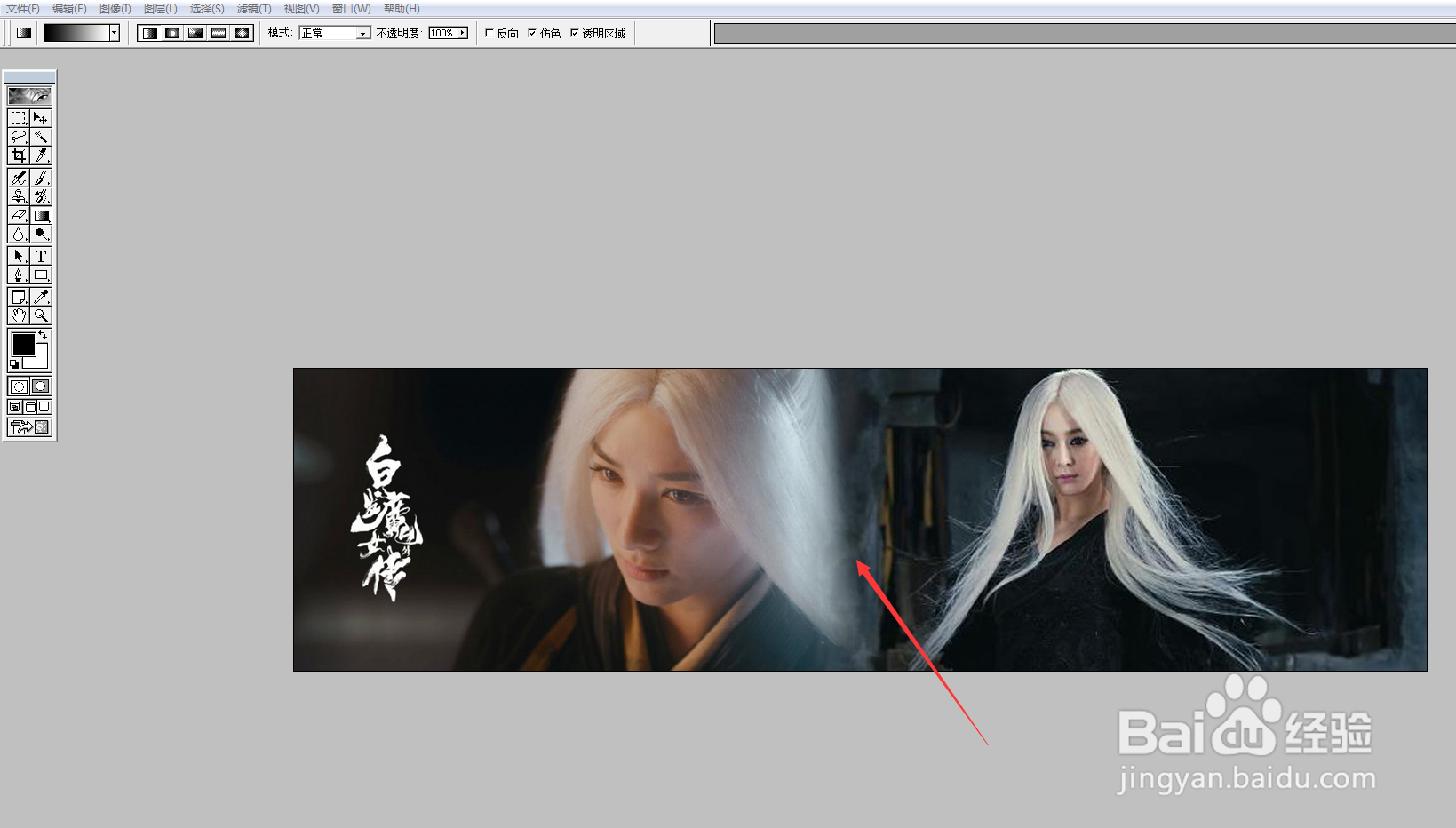This screenshot has width=1456, height=828.
Task: Select the Lasso tool
Action: click(18, 137)
